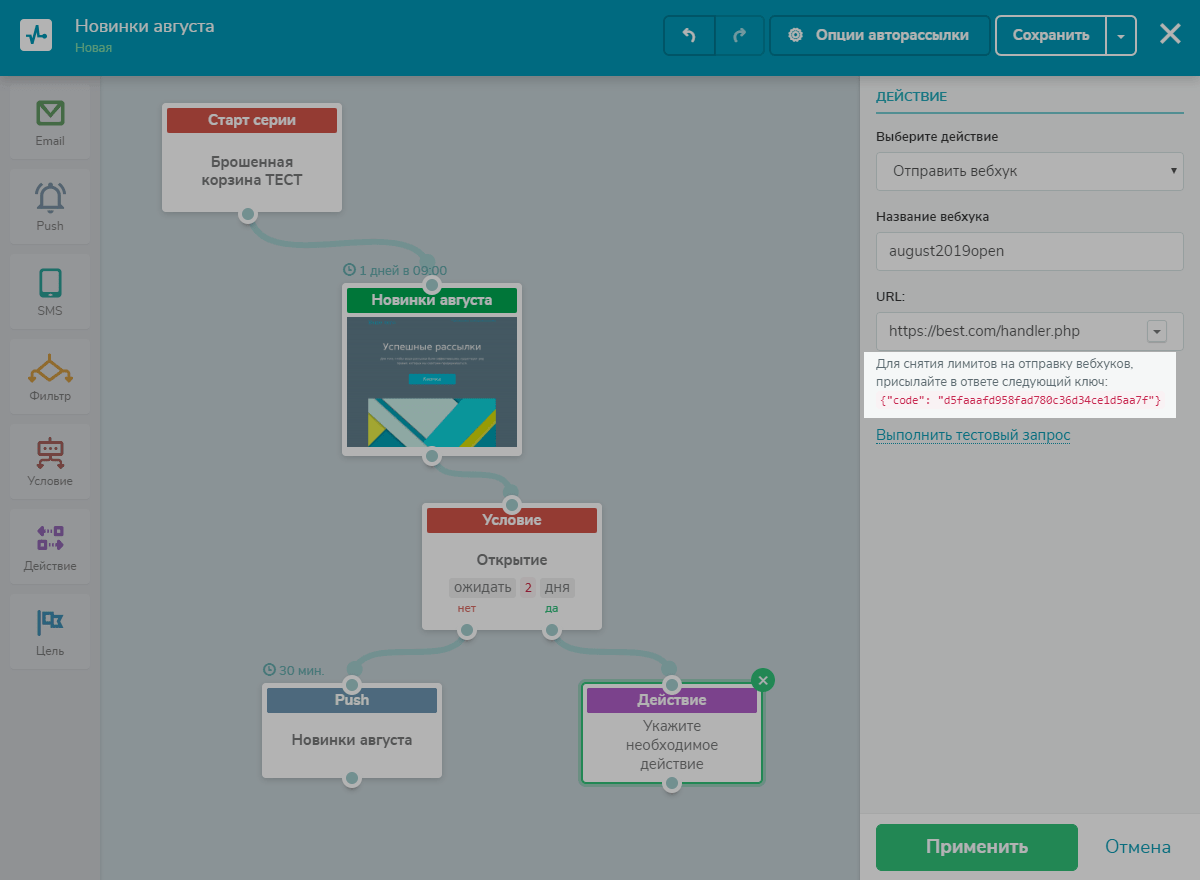
Task: Click the undo arrow button
Action: [x=689, y=35]
